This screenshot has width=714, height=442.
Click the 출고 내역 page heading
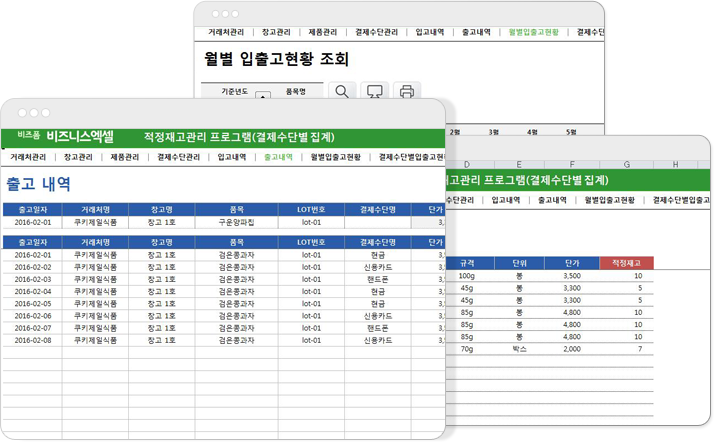coord(38,184)
